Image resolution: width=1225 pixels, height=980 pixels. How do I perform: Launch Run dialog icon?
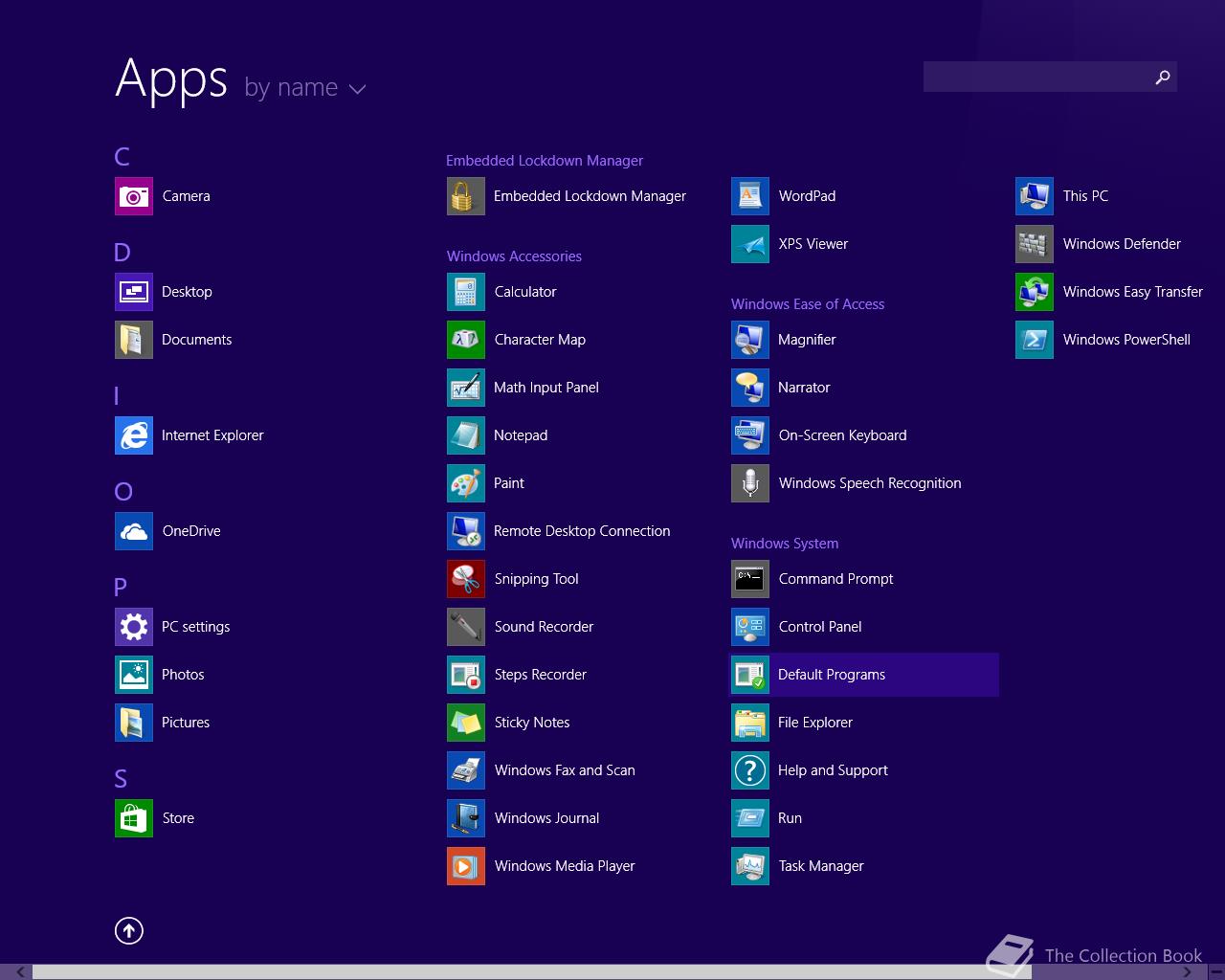pos(750,818)
